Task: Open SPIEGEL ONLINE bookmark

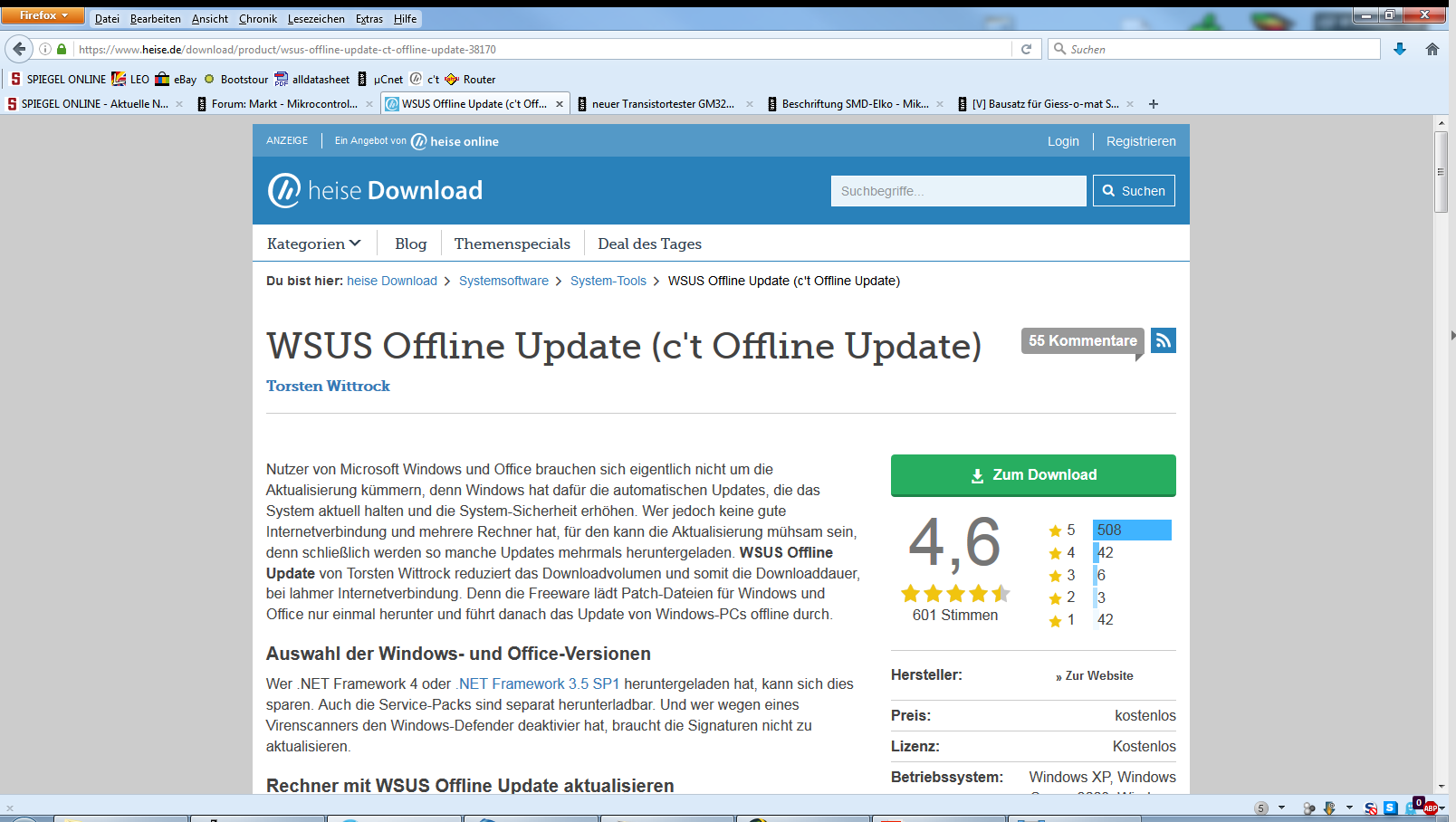Action: coord(58,79)
